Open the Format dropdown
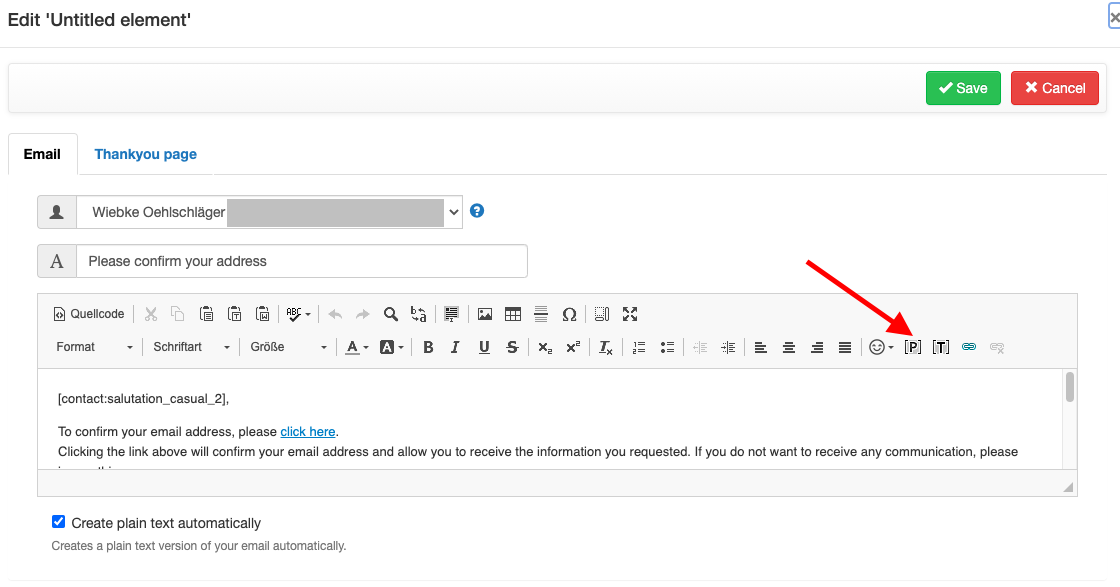The width and height of the screenshot is (1120, 587). (x=94, y=347)
